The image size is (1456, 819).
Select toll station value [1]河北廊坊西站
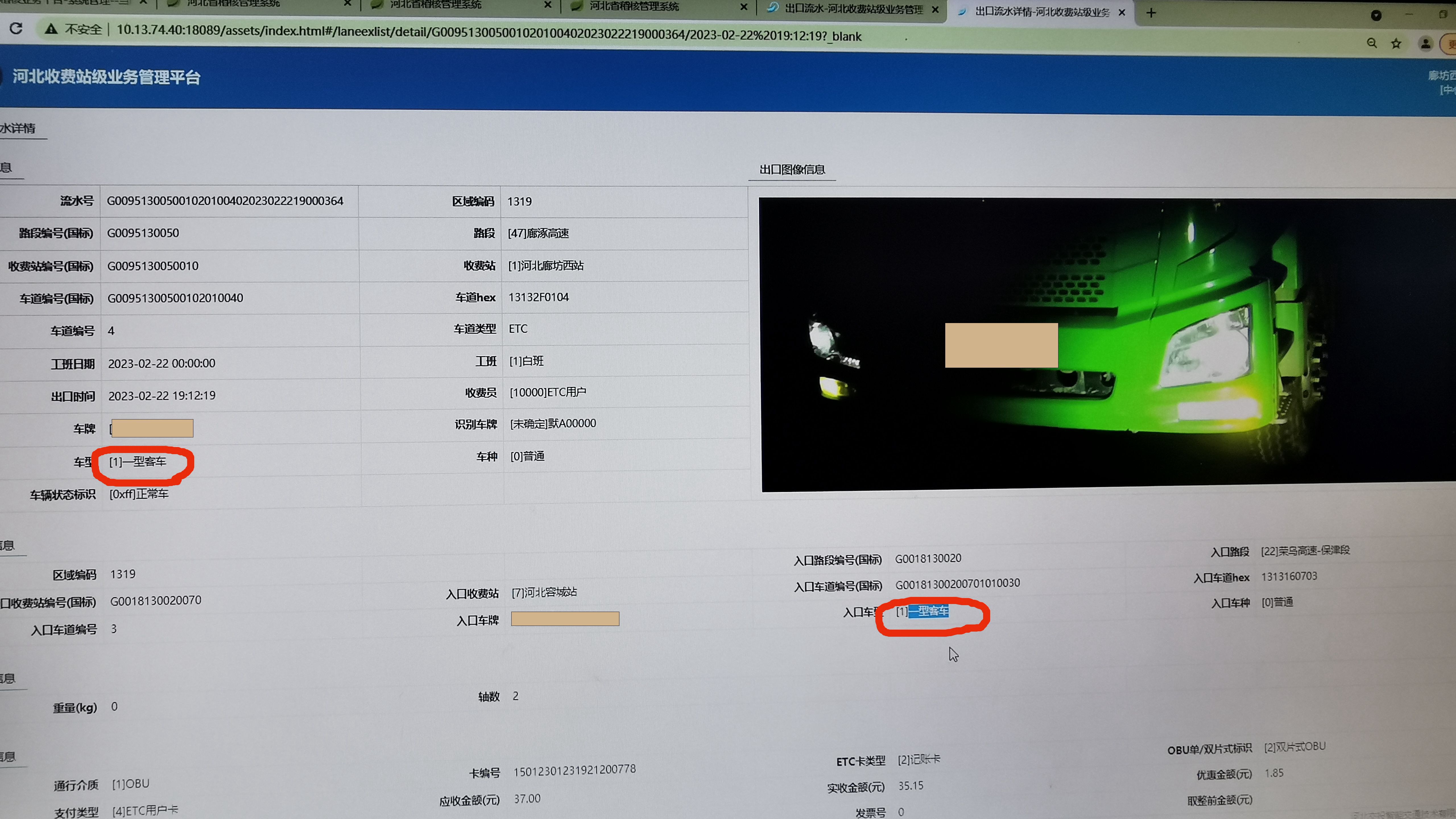pyautogui.click(x=545, y=266)
